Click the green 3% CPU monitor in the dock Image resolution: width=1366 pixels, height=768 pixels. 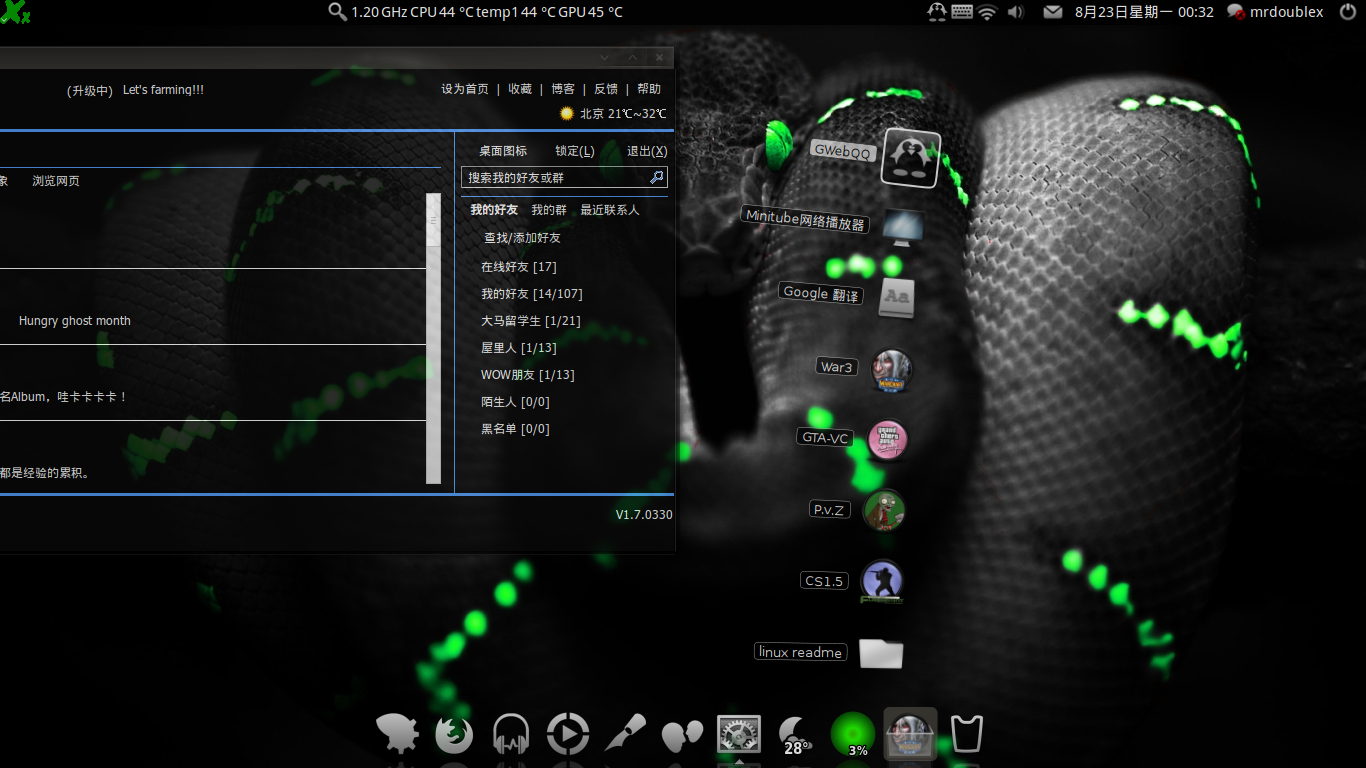tap(853, 735)
